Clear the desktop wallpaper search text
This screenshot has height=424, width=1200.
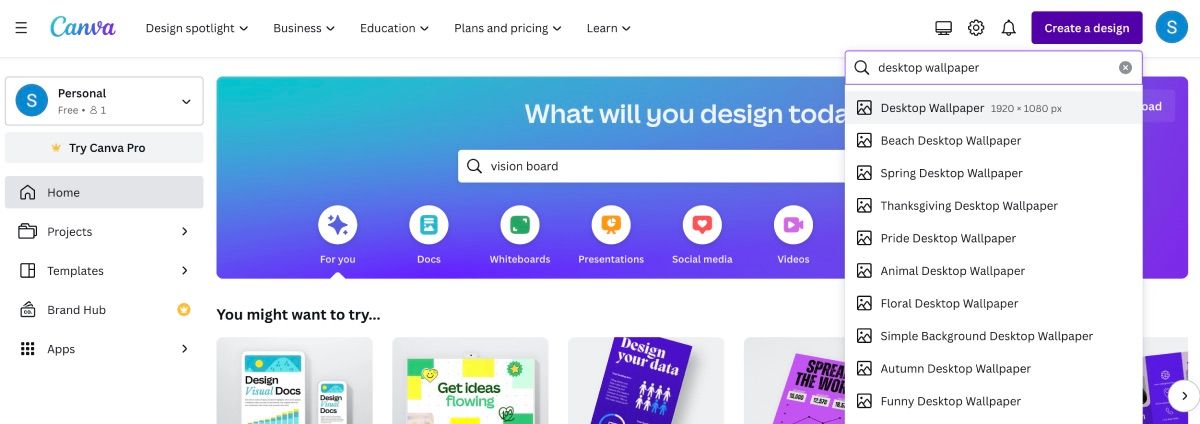pyautogui.click(x=1125, y=68)
